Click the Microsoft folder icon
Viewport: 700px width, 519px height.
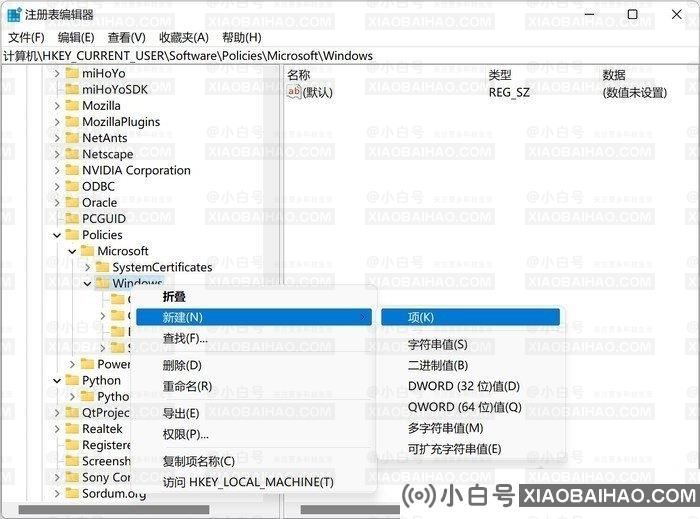pos(87,251)
